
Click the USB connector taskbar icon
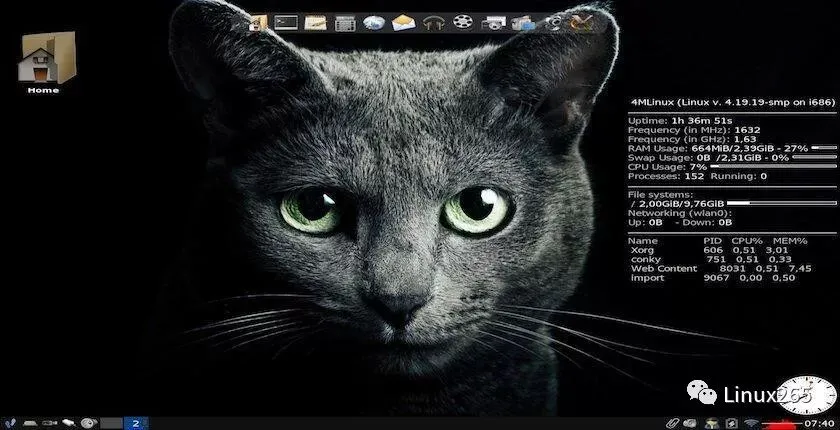pos(49,424)
